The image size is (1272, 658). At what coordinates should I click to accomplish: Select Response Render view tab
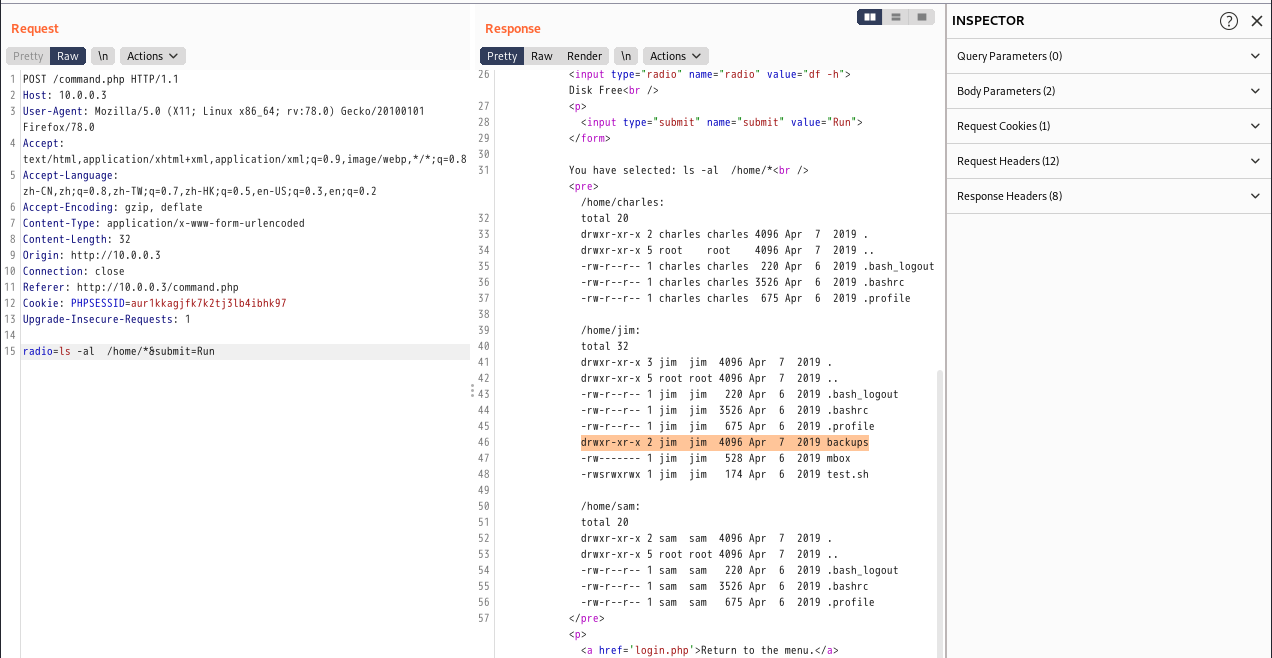(x=585, y=56)
